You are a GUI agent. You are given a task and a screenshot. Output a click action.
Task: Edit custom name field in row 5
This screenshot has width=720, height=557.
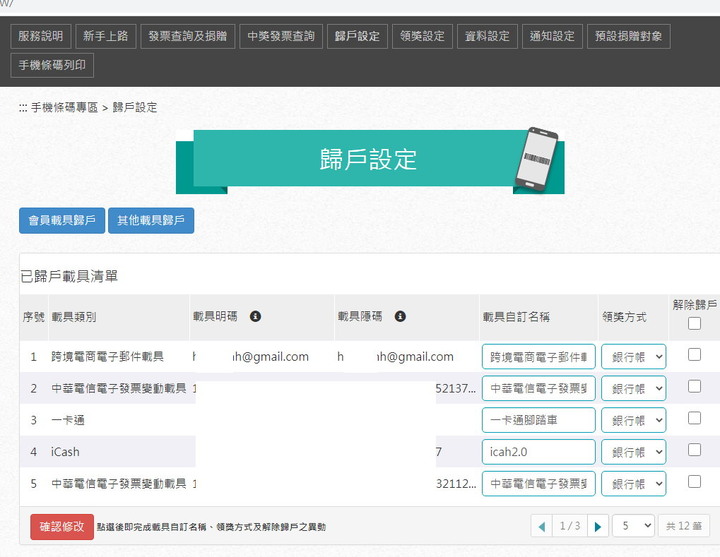[539, 484]
